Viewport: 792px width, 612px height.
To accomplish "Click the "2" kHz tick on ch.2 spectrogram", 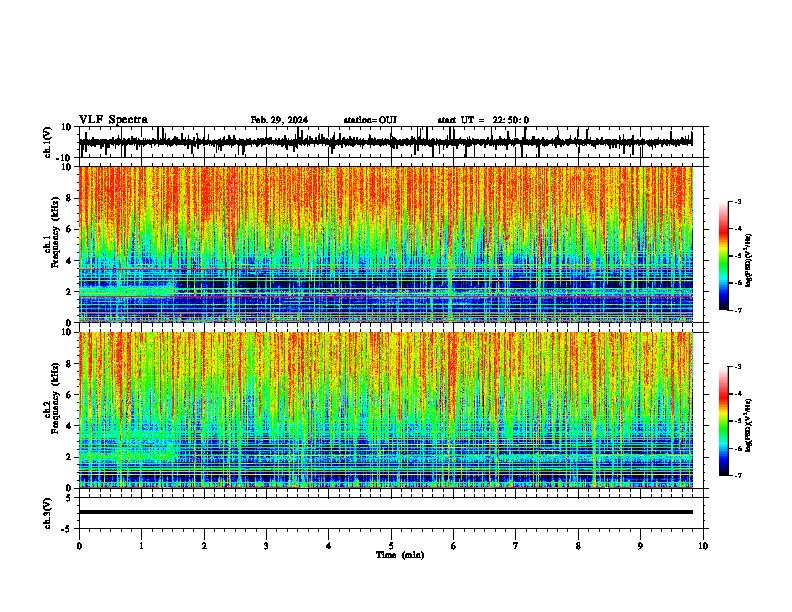I will [70, 457].
